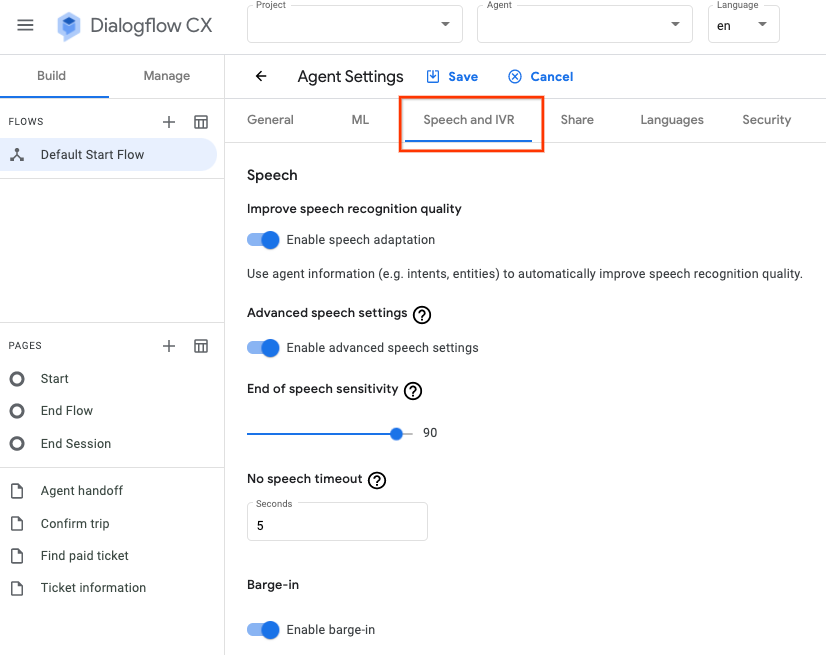Click the Agent Settings heading
The height and width of the screenshot is (655, 826).
[x=350, y=77]
